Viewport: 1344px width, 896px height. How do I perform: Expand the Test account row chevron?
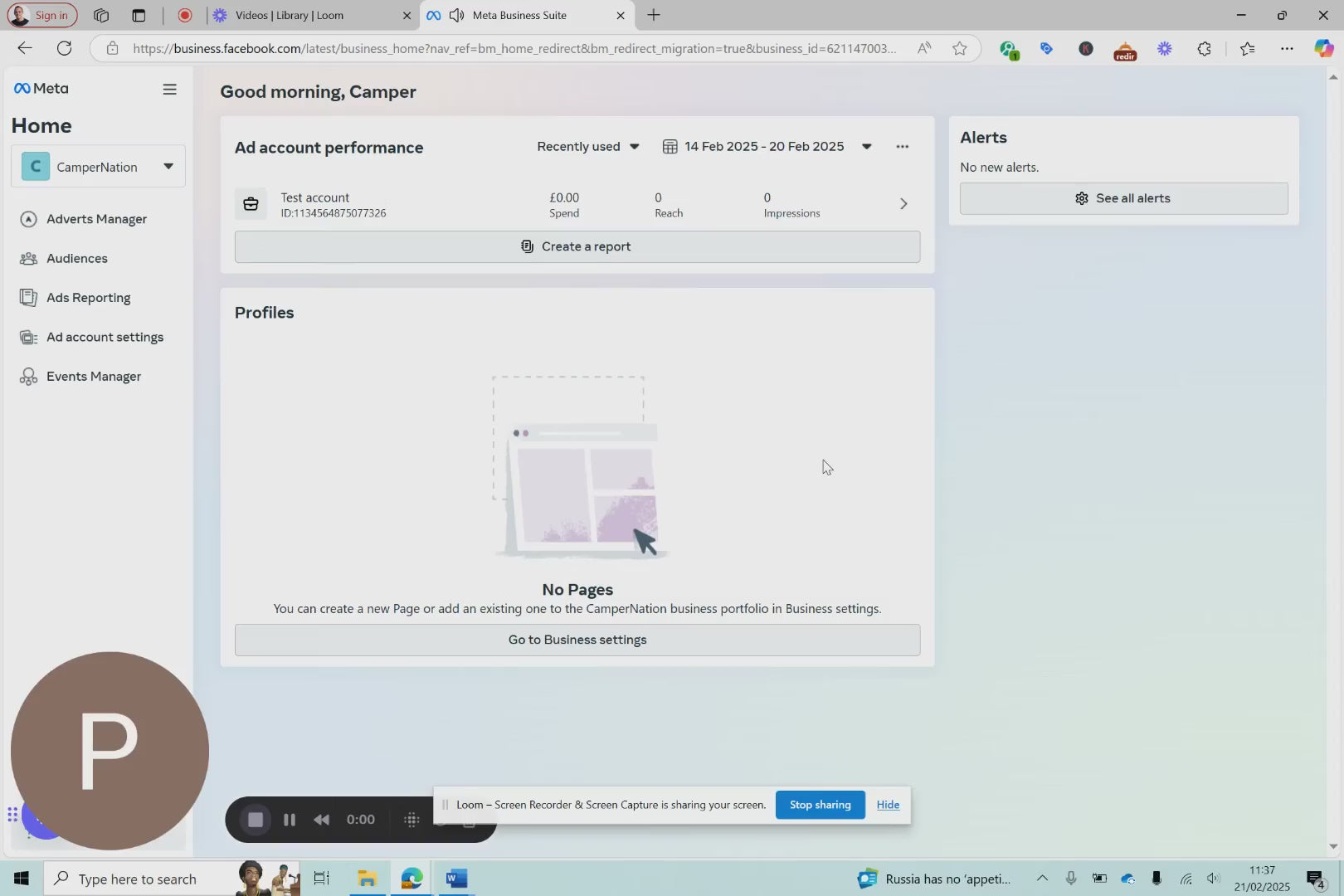tap(903, 204)
